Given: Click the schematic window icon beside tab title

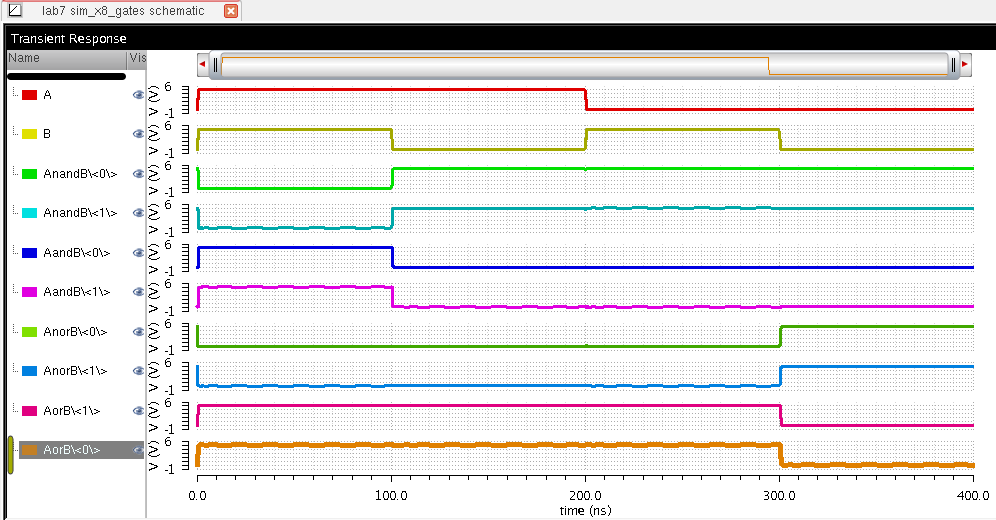Looking at the screenshot, I should click(15, 10).
